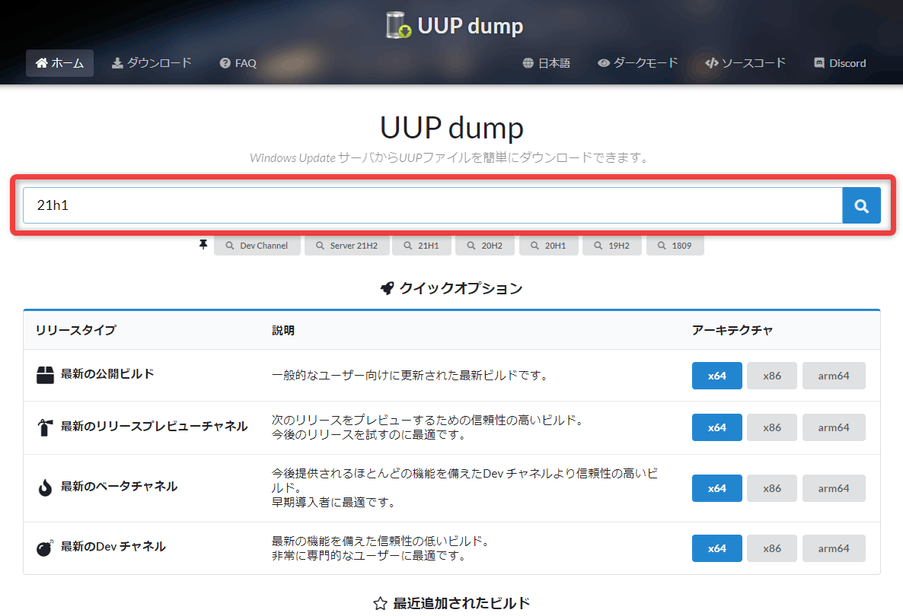Select the Server 21H2 quick search tag
The image size is (903, 616).
tap(347, 246)
